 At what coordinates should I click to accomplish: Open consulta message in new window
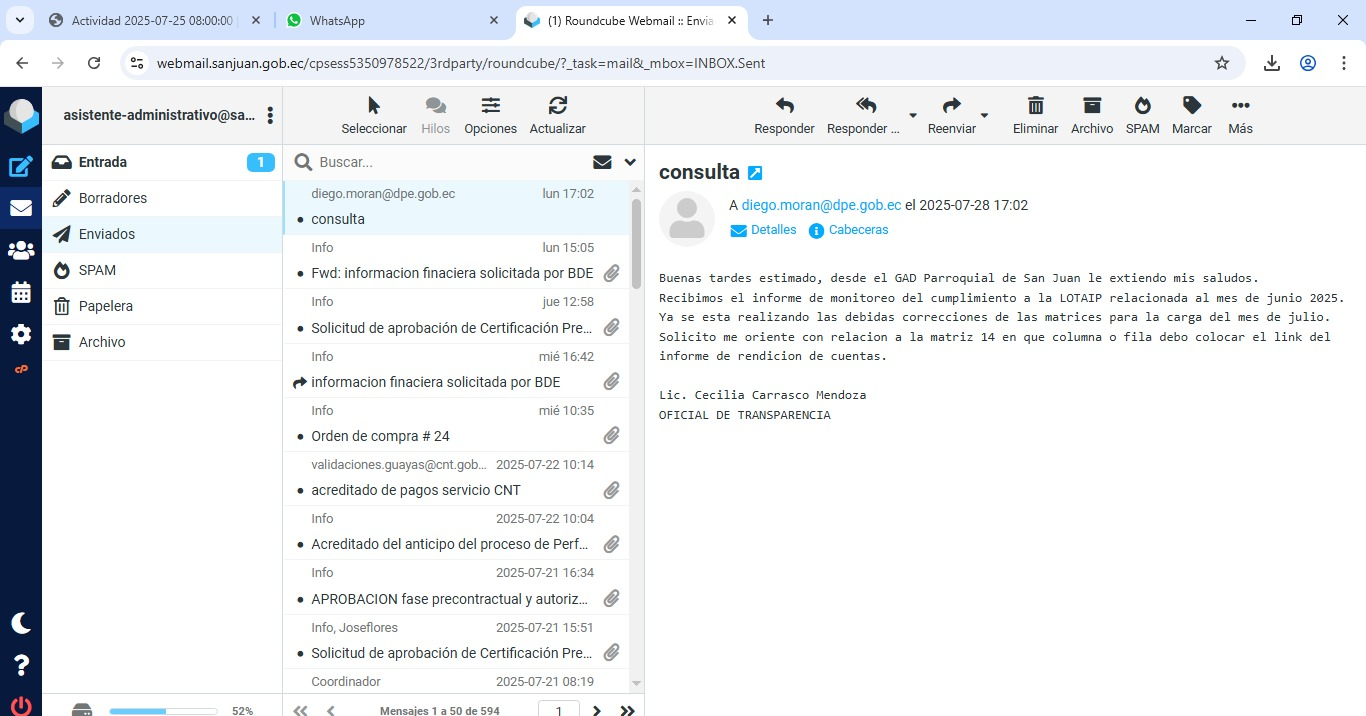click(x=755, y=173)
